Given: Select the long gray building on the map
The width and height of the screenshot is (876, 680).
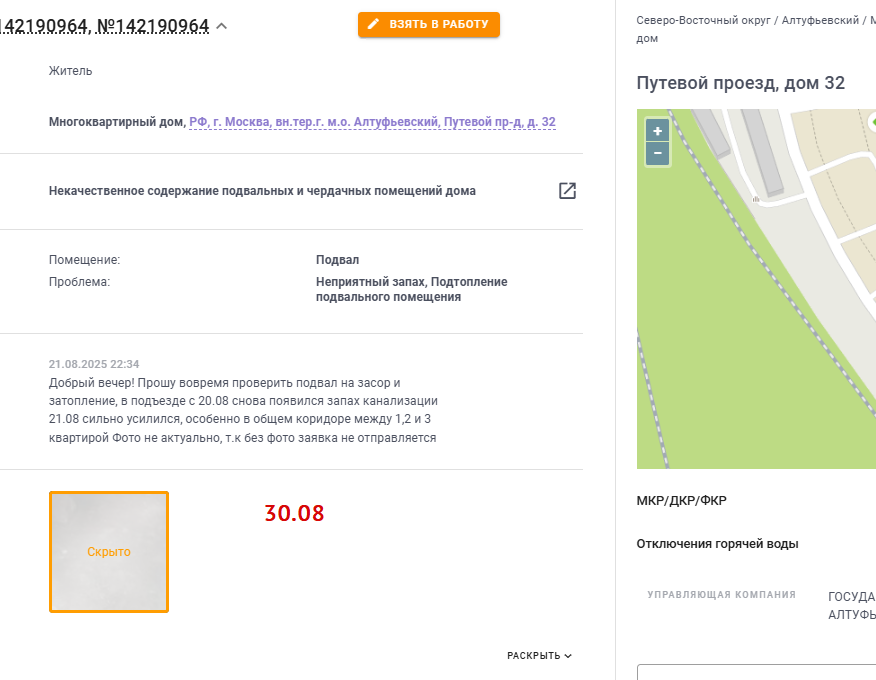Looking at the screenshot, I should coord(763,152).
